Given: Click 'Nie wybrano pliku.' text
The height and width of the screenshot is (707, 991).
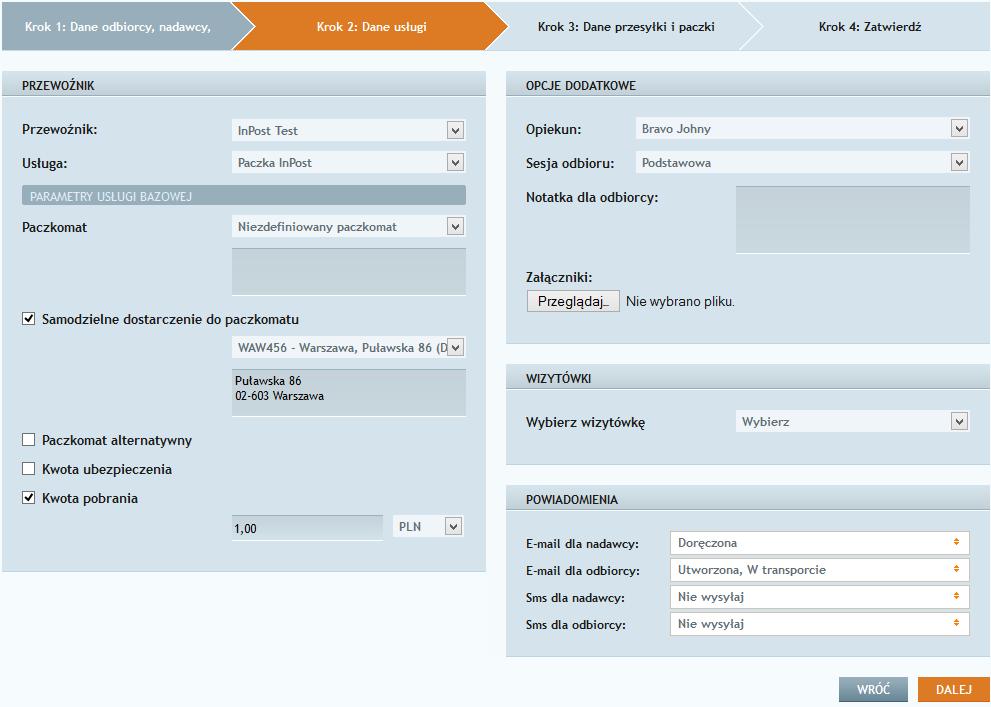Looking at the screenshot, I should click(x=680, y=302).
